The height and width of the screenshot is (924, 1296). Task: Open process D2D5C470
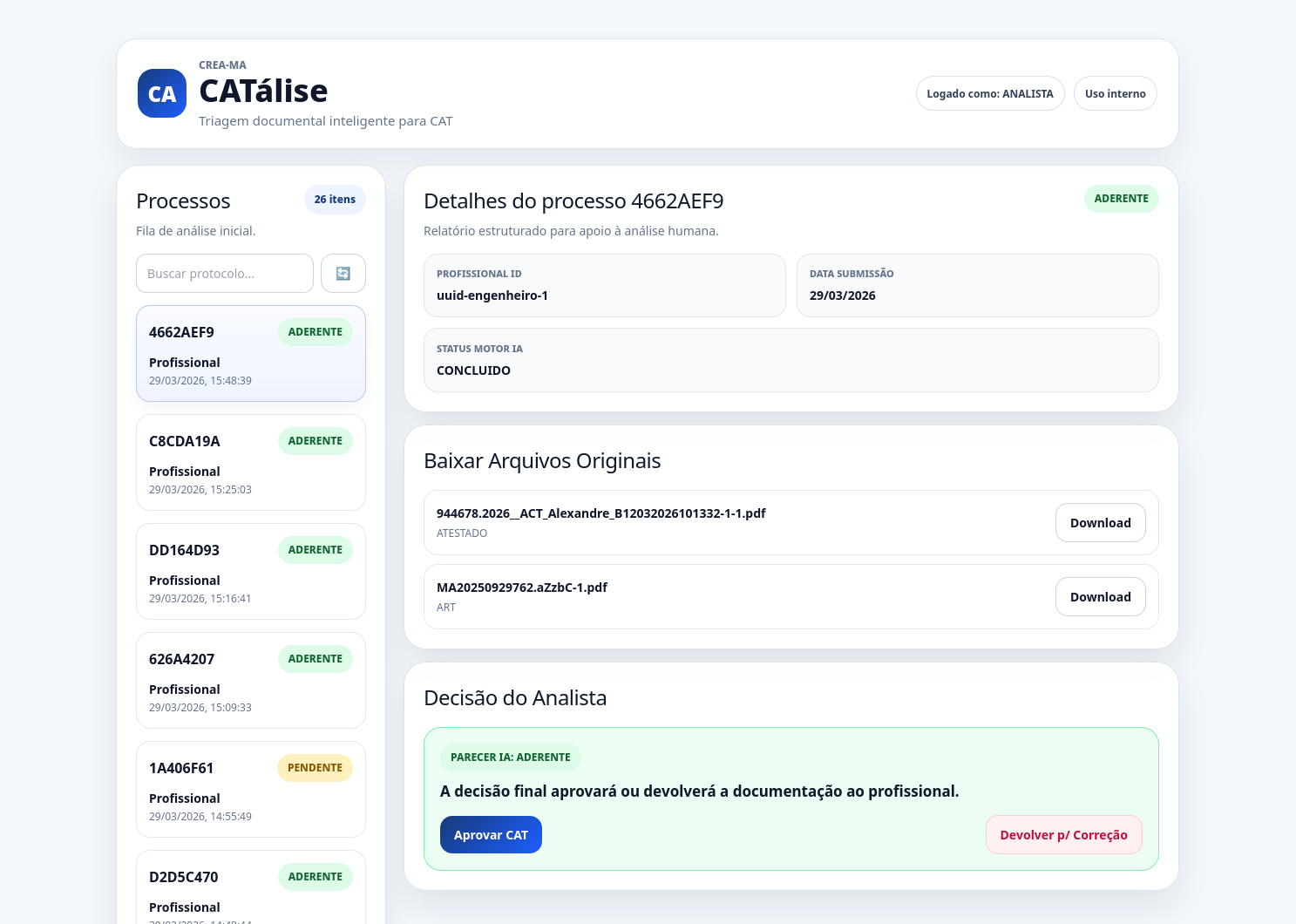pyautogui.click(x=250, y=889)
